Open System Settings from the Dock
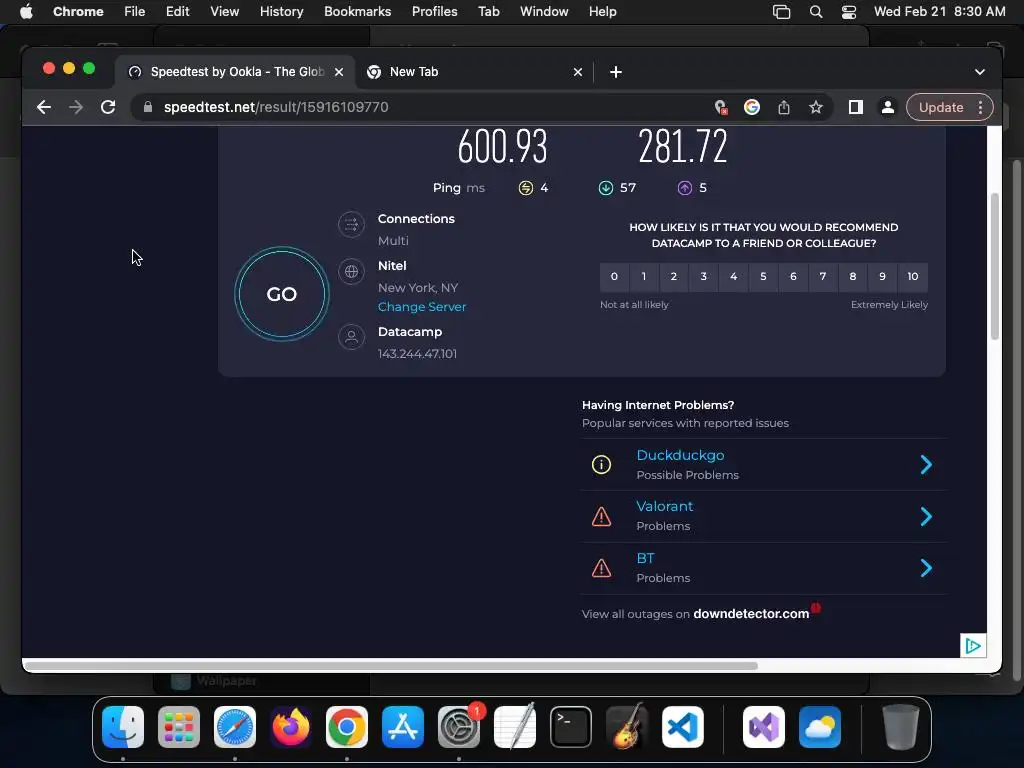 458,727
